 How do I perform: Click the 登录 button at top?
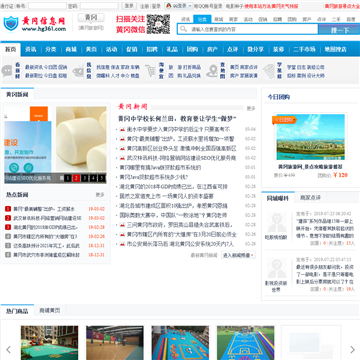[x=129, y=6]
